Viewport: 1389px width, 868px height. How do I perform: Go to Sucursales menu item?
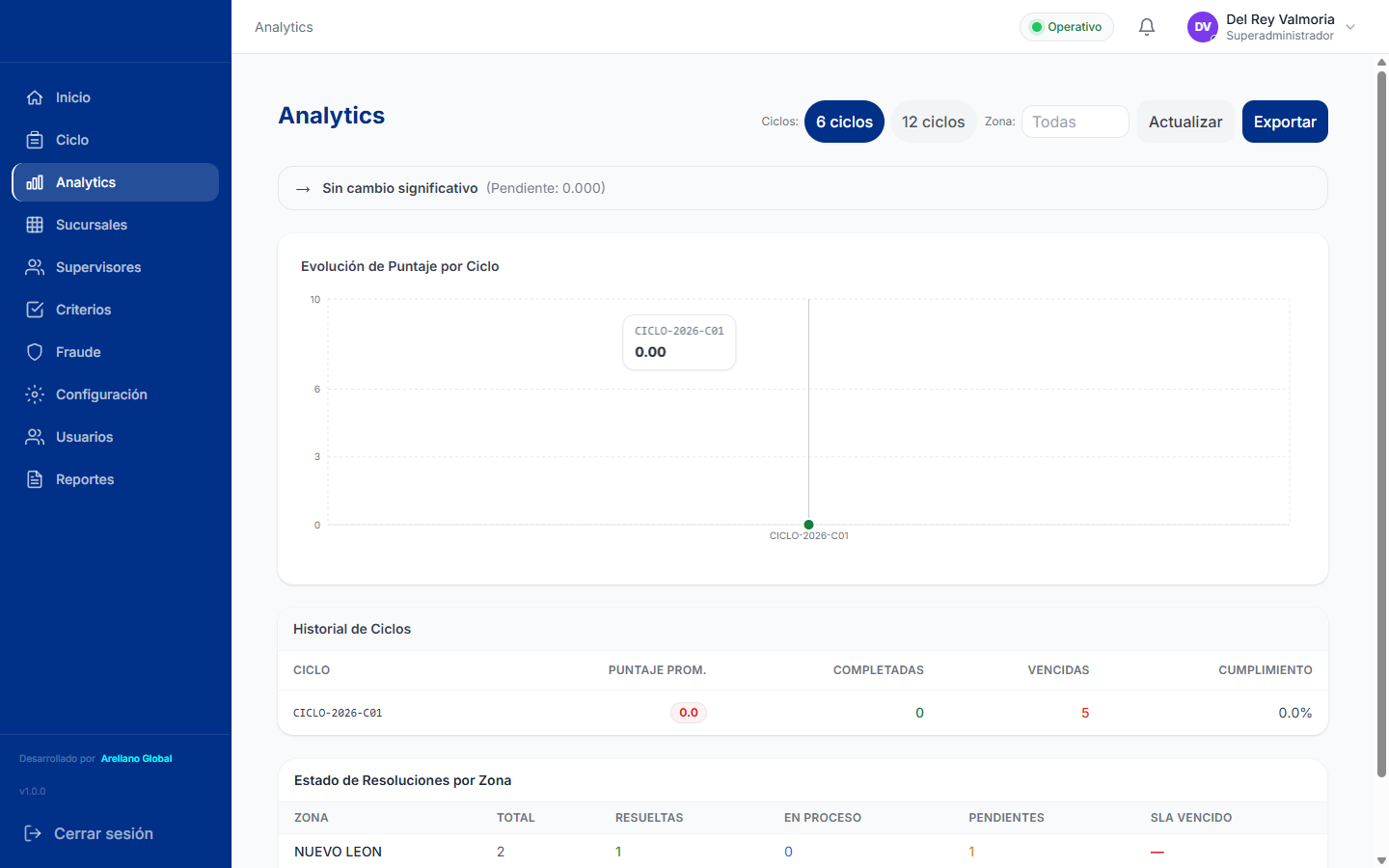click(x=116, y=225)
